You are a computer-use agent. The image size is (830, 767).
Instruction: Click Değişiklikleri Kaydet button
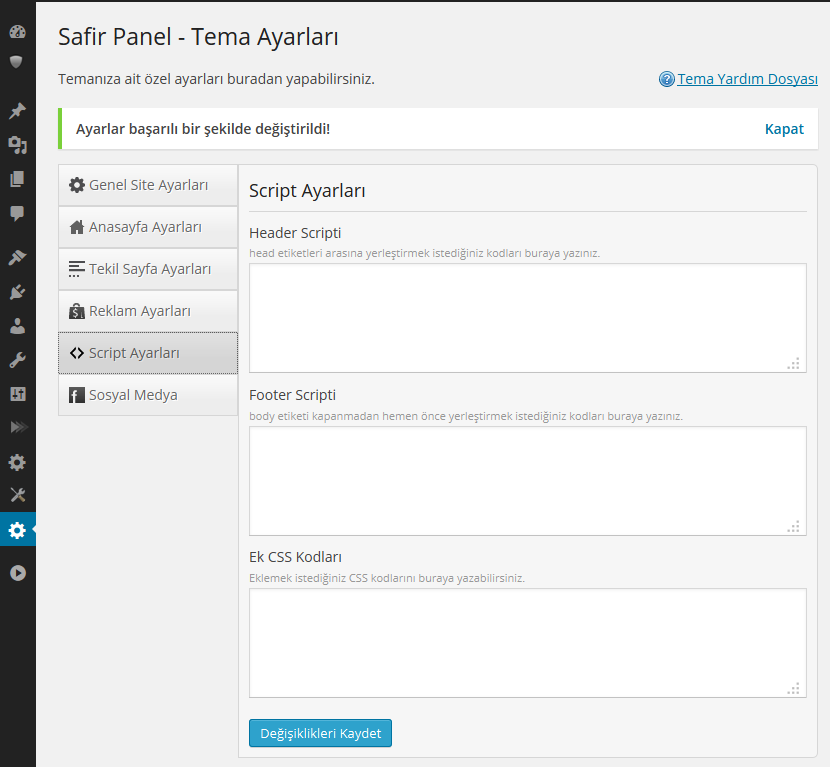click(320, 733)
